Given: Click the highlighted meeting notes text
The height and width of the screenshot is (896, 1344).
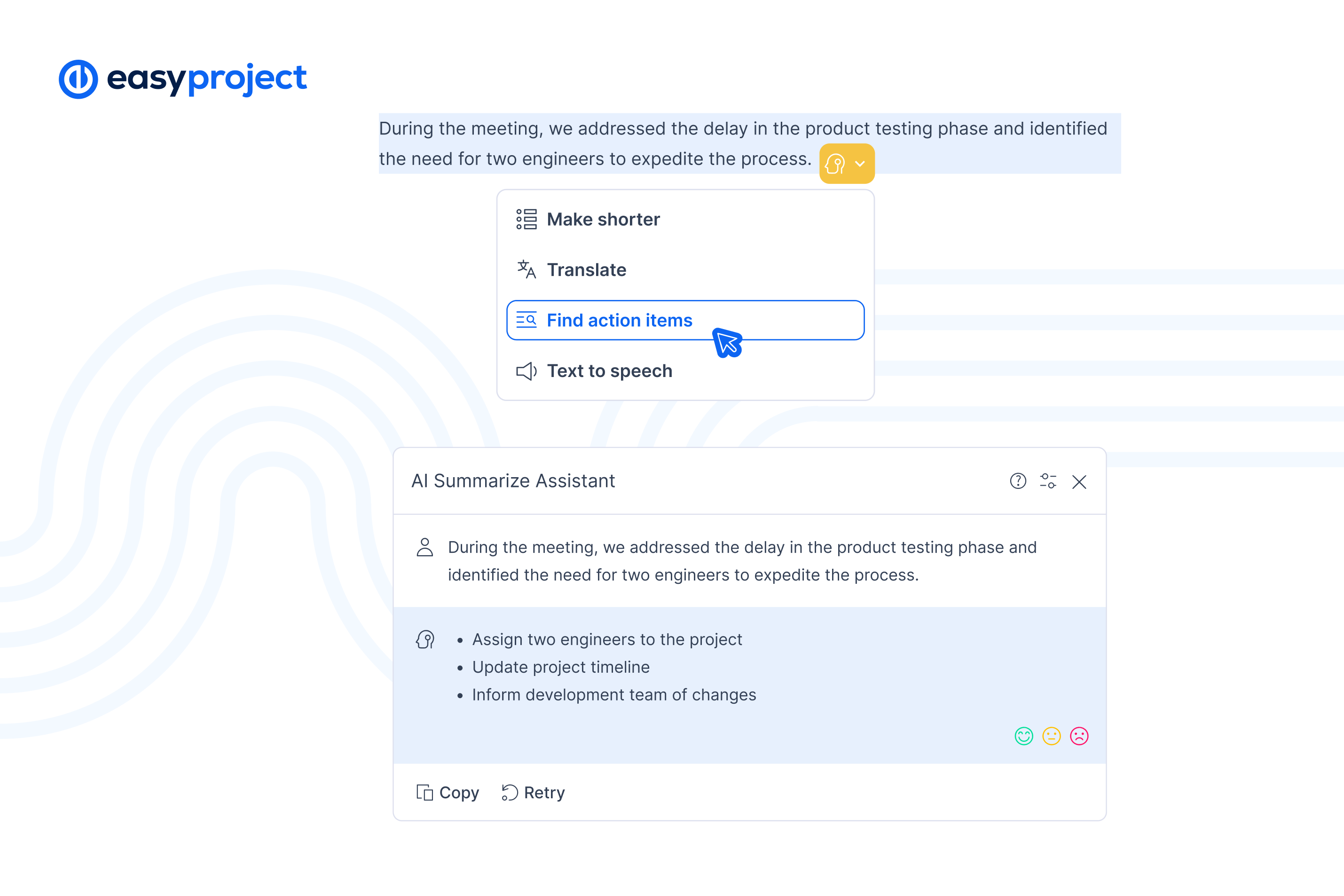Looking at the screenshot, I should (743, 143).
